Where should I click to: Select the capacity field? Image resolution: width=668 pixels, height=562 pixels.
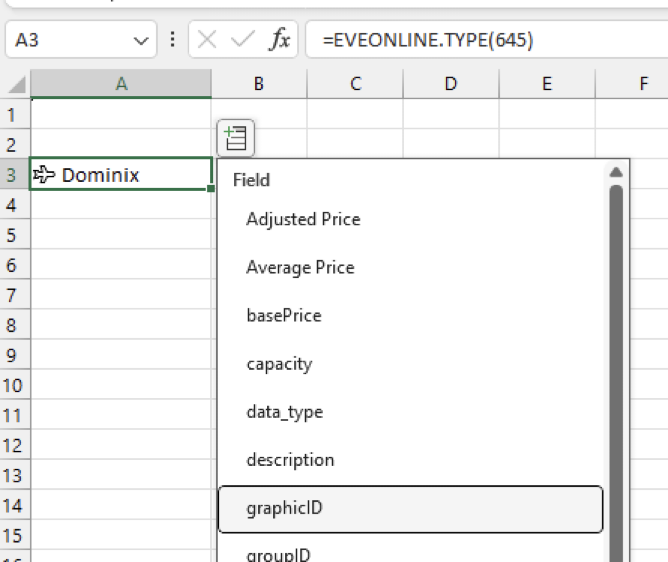tap(411, 364)
